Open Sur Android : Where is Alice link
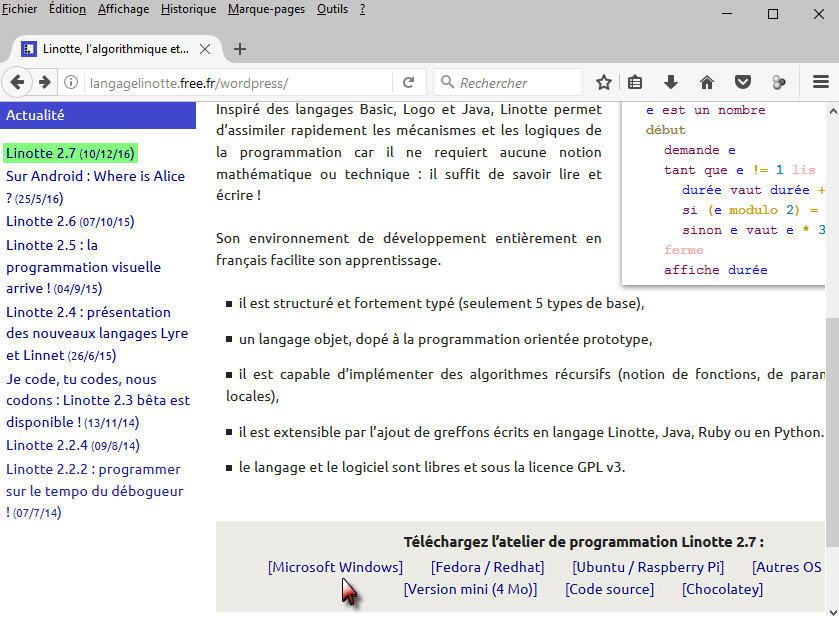Image resolution: width=839 pixels, height=631 pixels. tap(95, 187)
